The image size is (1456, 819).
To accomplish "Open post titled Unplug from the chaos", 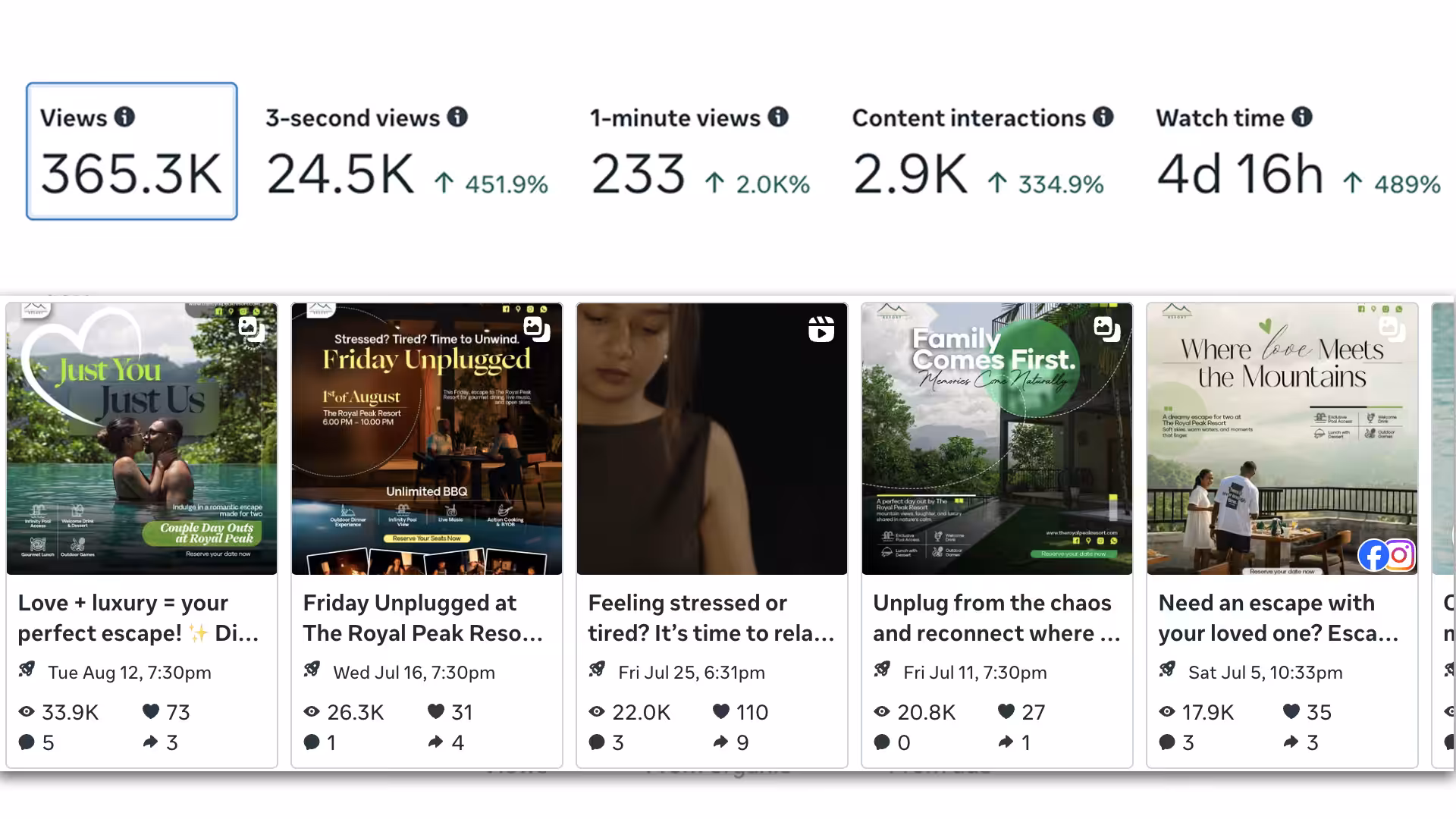I will click(996, 618).
